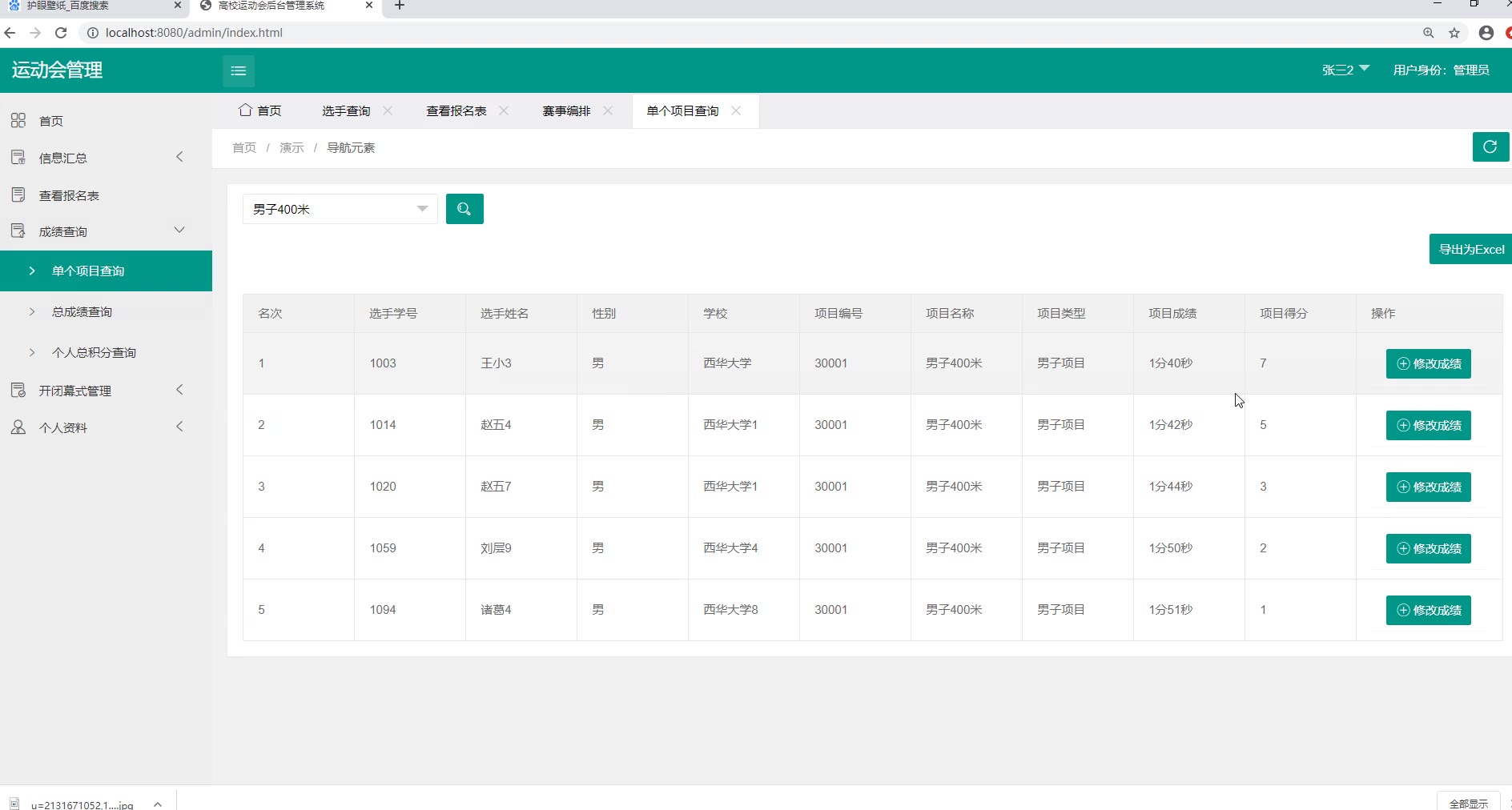Image resolution: width=1512 pixels, height=810 pixels.
Task: Open the 张三2 user dropdown
Action: (1345, 70)
